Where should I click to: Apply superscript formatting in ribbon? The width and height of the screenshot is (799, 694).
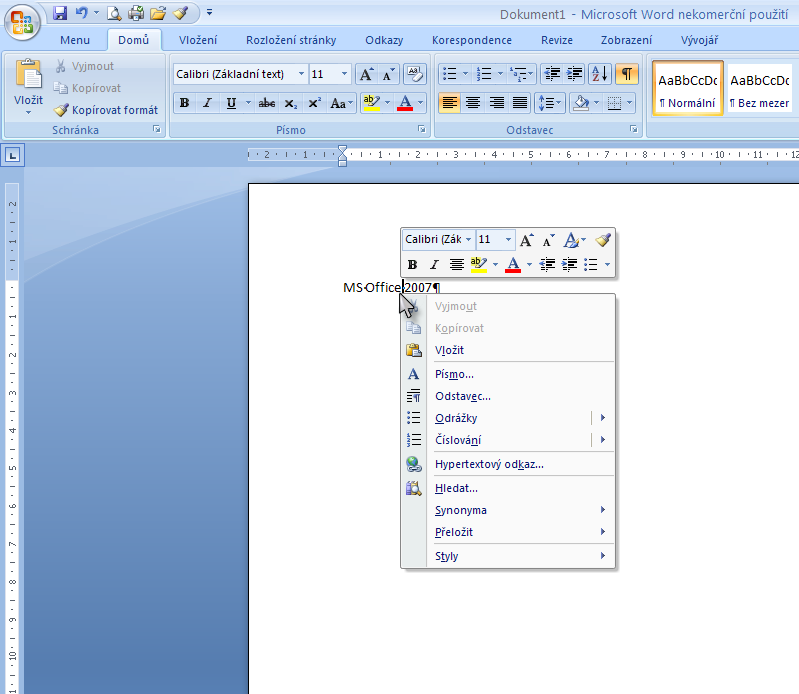(x=314, y=103)
